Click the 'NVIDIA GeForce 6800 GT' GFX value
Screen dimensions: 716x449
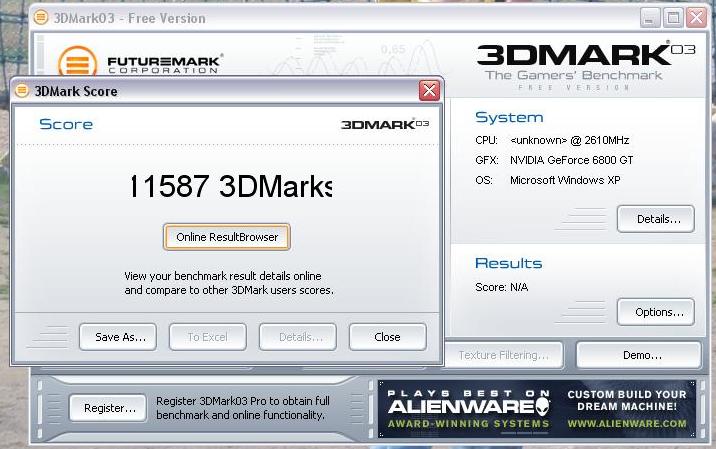pos(571,160)
